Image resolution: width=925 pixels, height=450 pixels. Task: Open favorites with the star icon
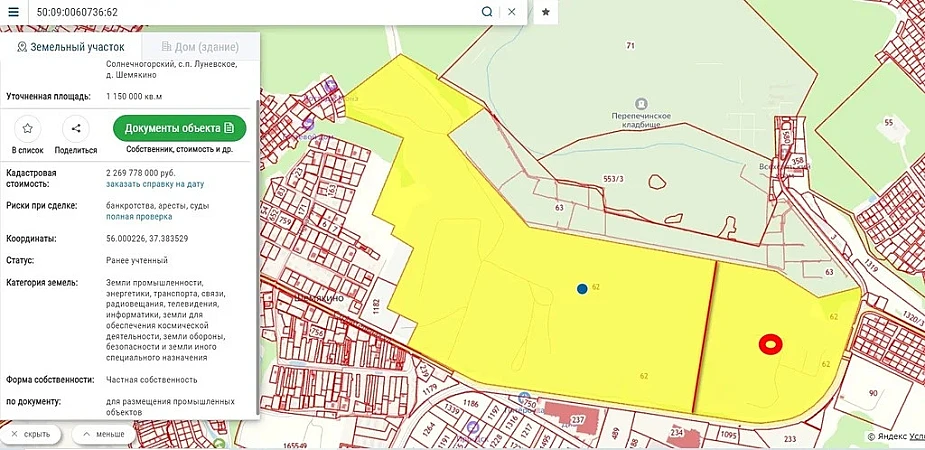(546, 12)
